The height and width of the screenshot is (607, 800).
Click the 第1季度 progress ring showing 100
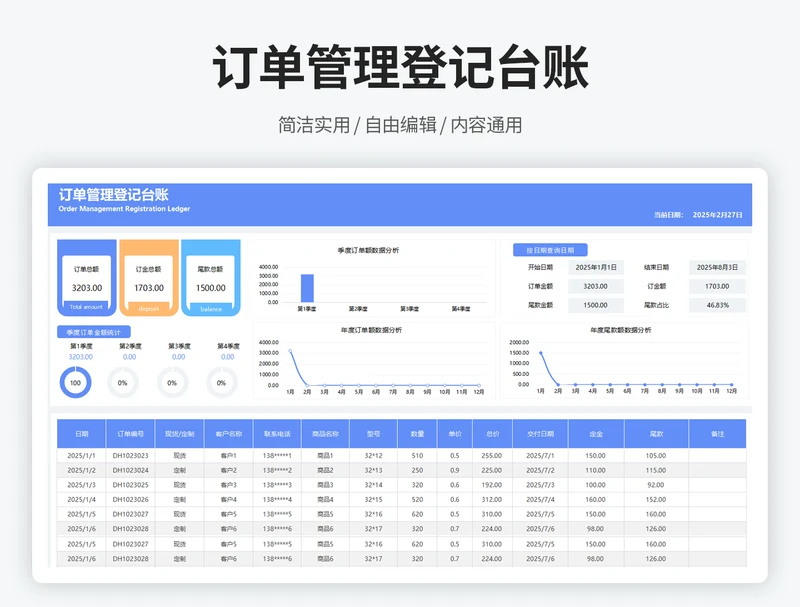[x=76, y=383]
